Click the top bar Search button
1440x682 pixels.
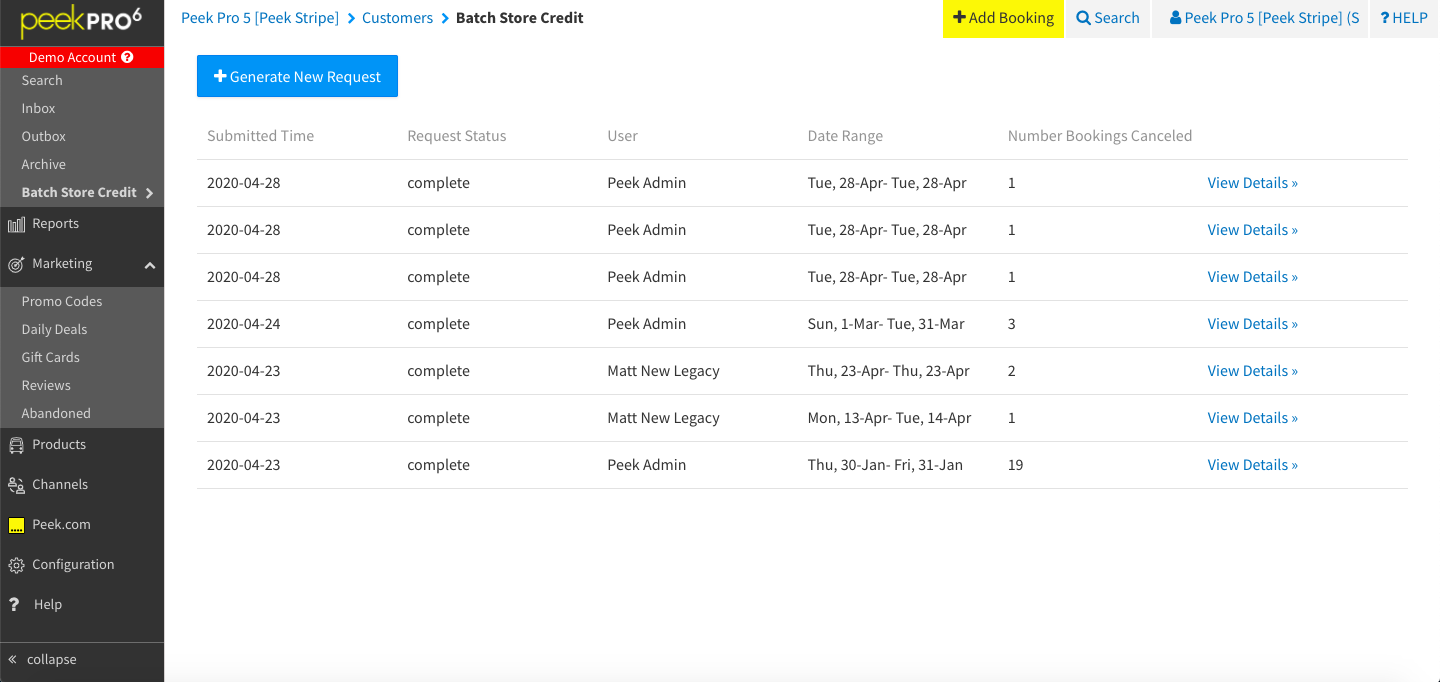click(1108, 18)
